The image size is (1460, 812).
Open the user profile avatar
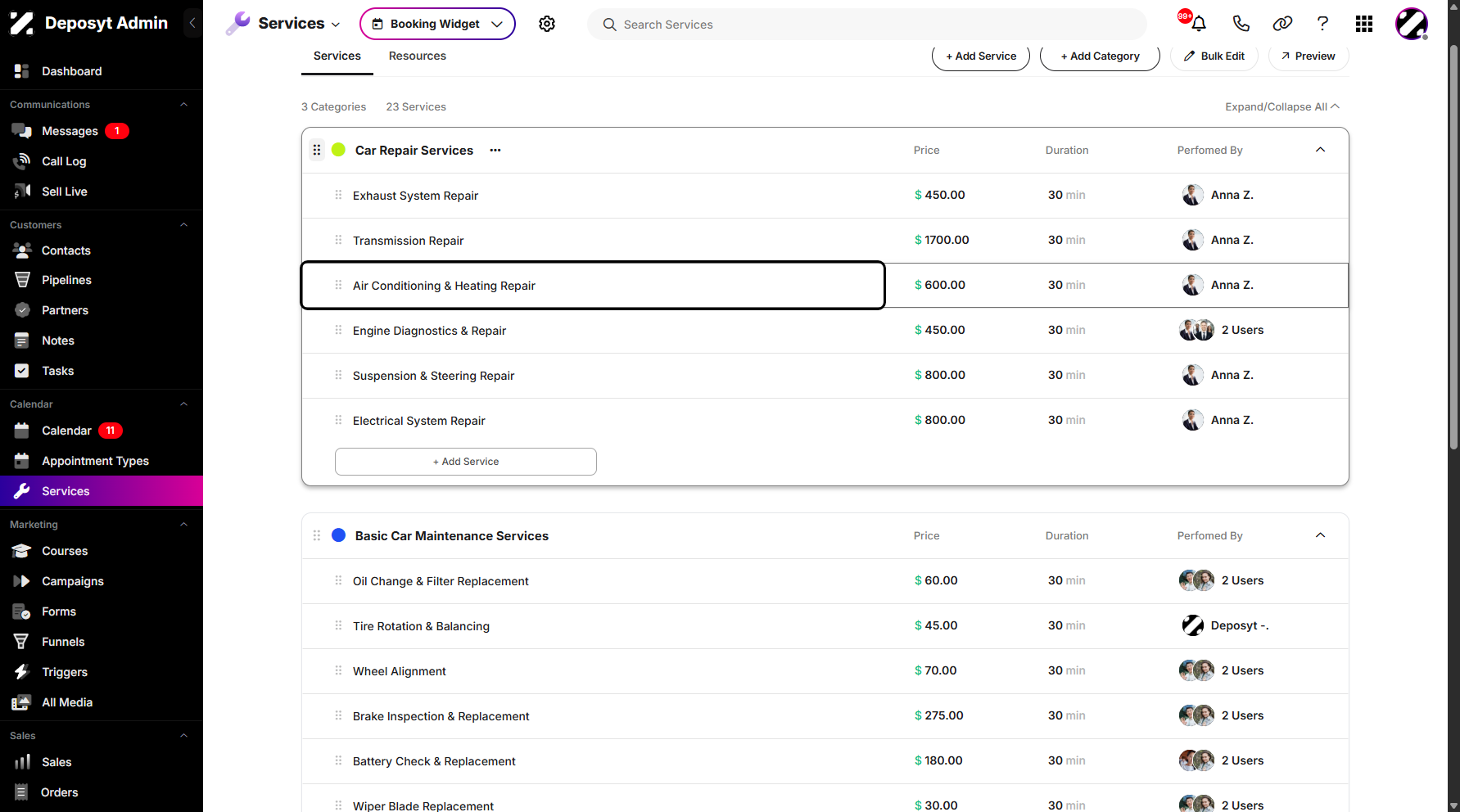click(x=1412, y=24)
